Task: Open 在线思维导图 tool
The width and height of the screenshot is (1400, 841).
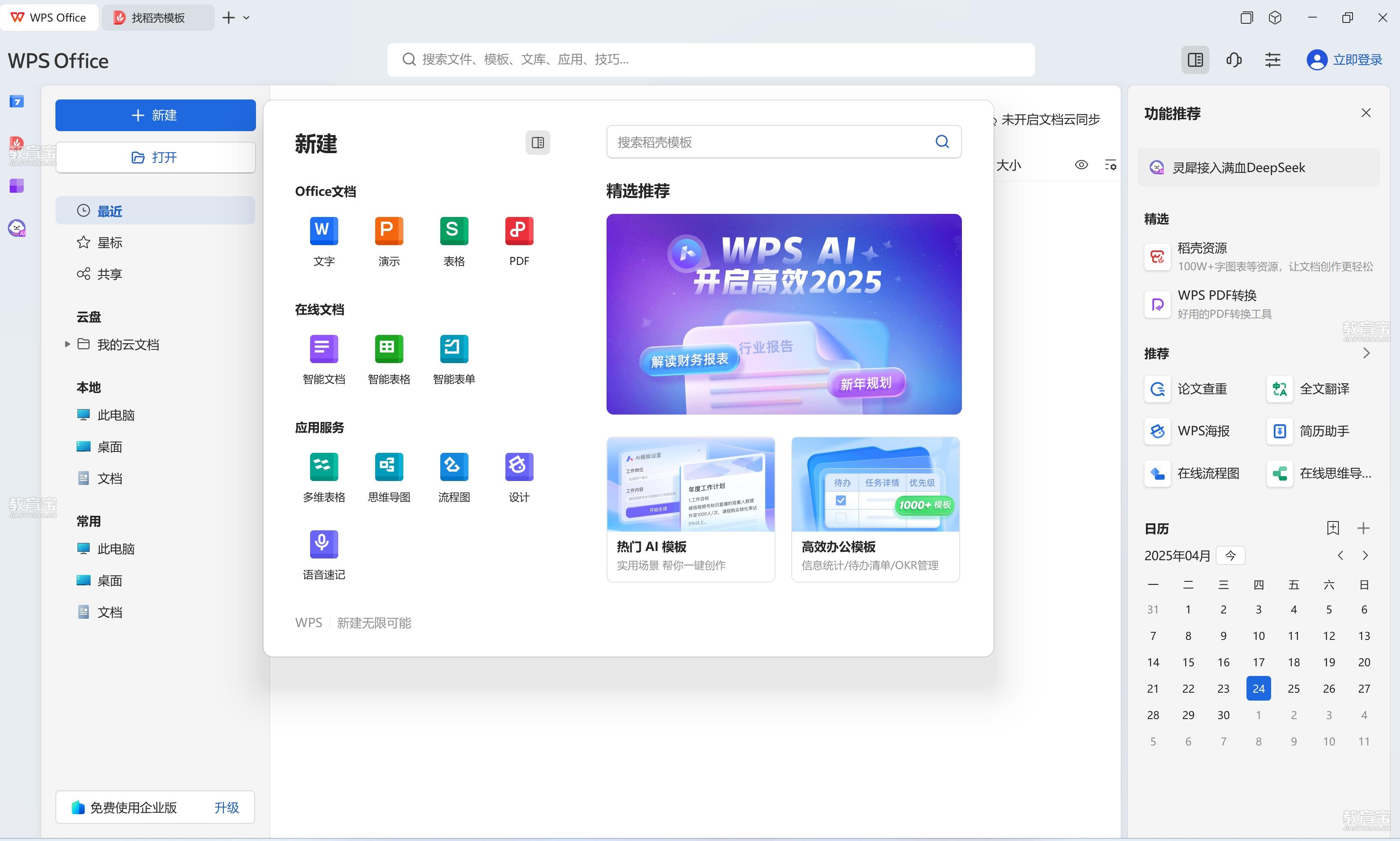Action: [x=1320, y=473]
